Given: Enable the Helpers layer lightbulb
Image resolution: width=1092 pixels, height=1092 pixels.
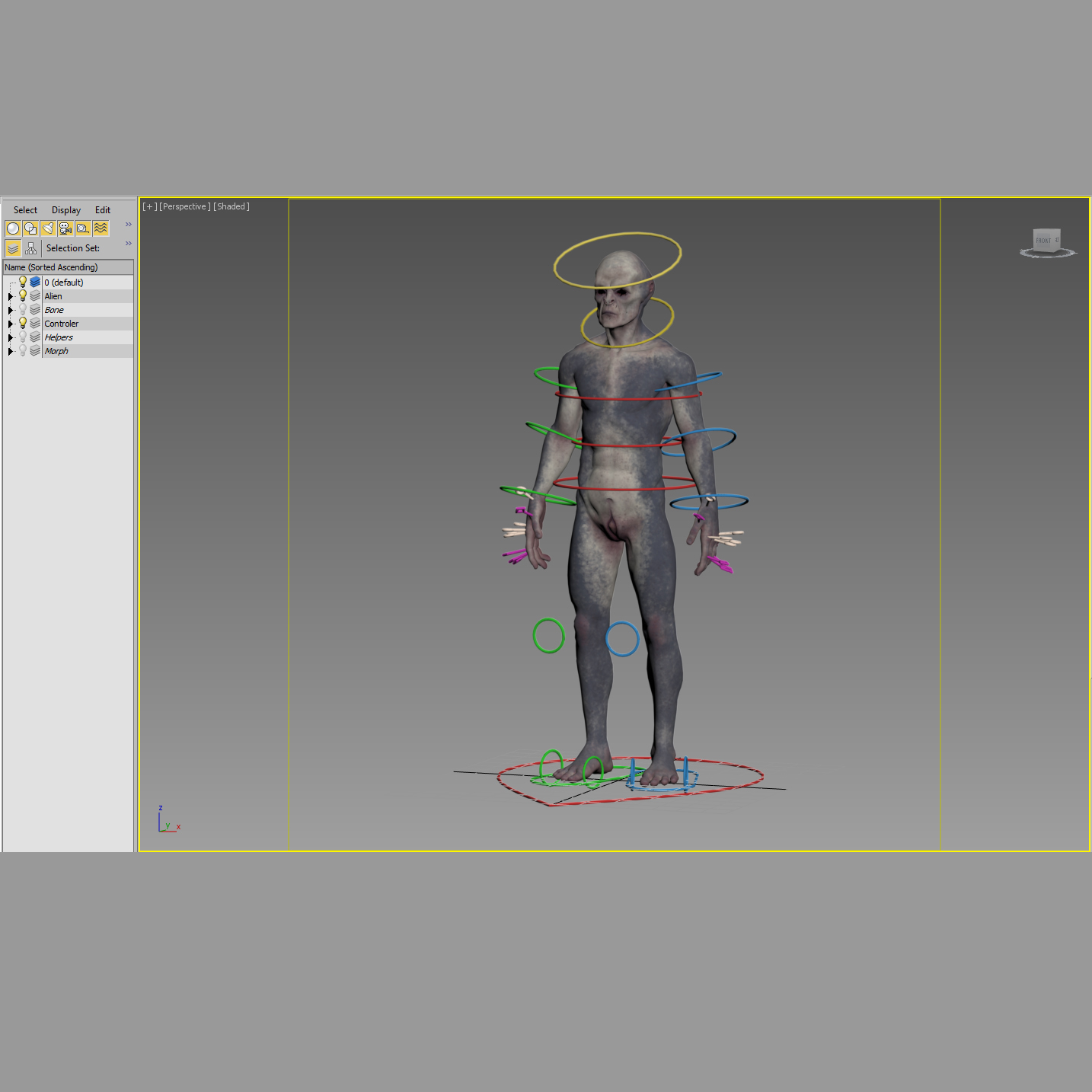Looking at the screenshot, I should tap(23, 337).
